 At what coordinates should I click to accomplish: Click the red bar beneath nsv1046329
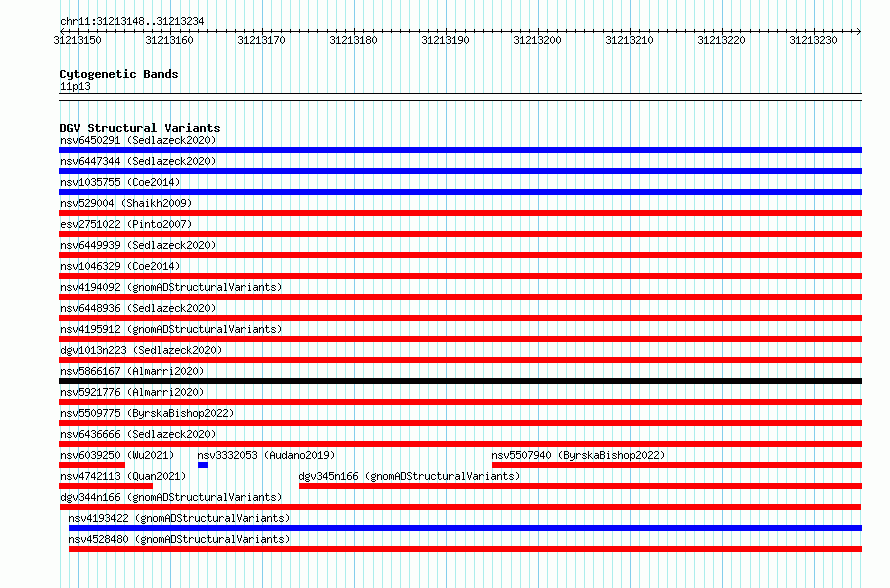[460, 276]
